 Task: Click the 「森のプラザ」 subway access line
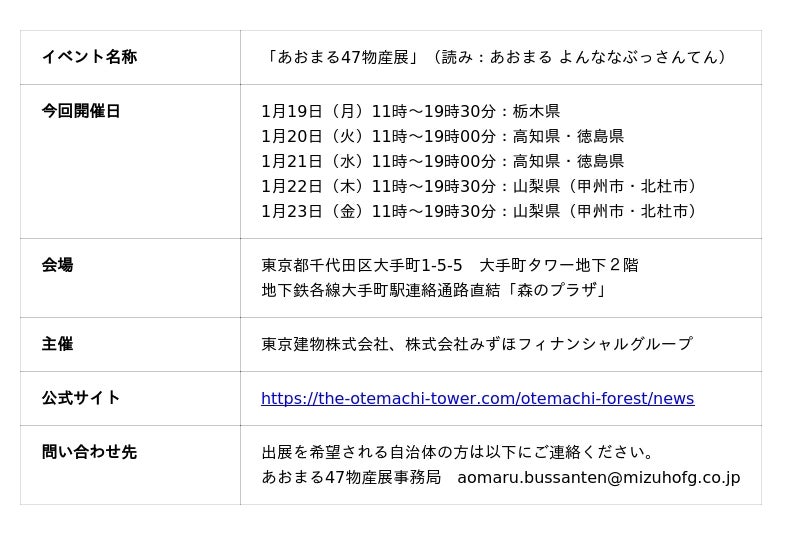pos(435,290)
